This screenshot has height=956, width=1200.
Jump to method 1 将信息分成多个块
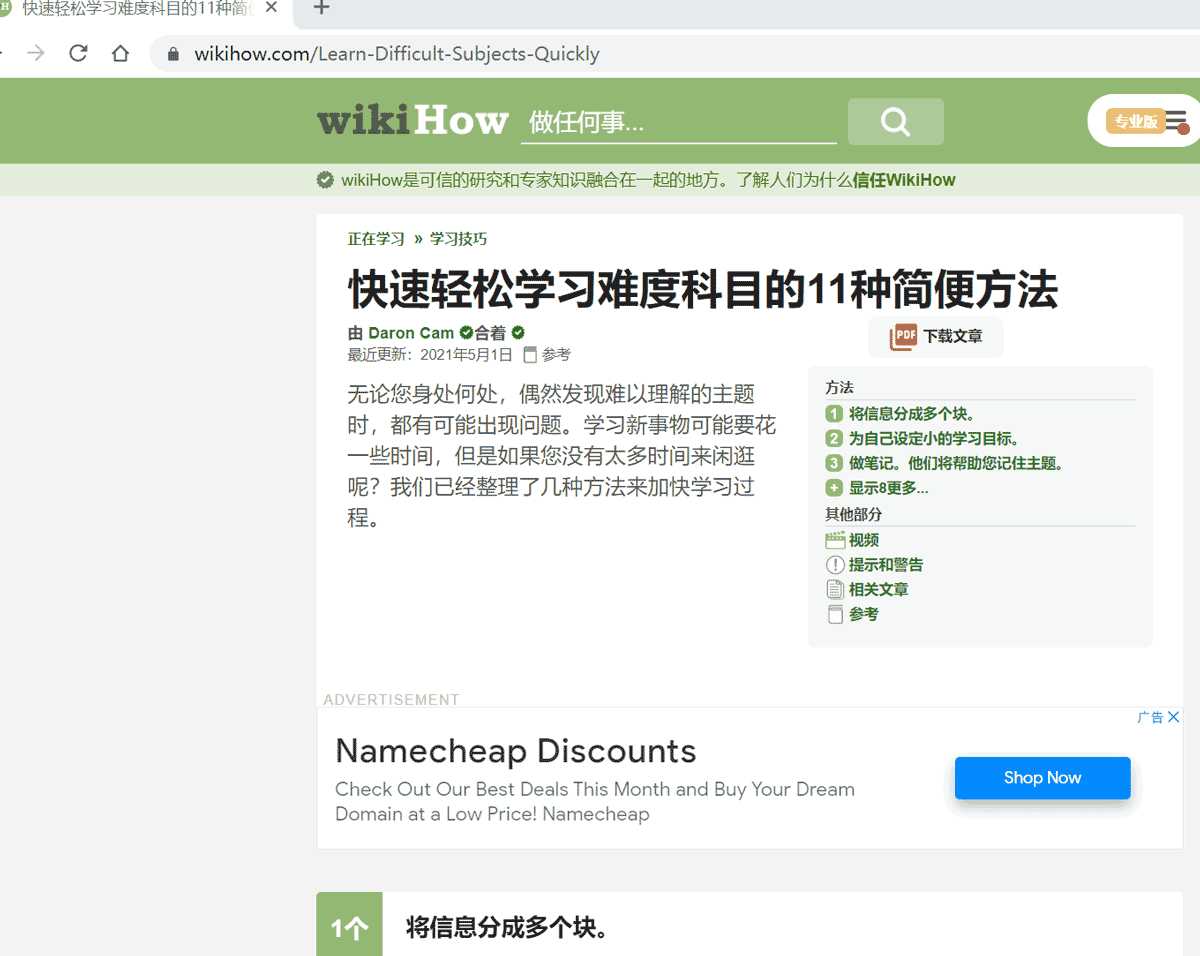pyautogui.click(x=911, y=414)
